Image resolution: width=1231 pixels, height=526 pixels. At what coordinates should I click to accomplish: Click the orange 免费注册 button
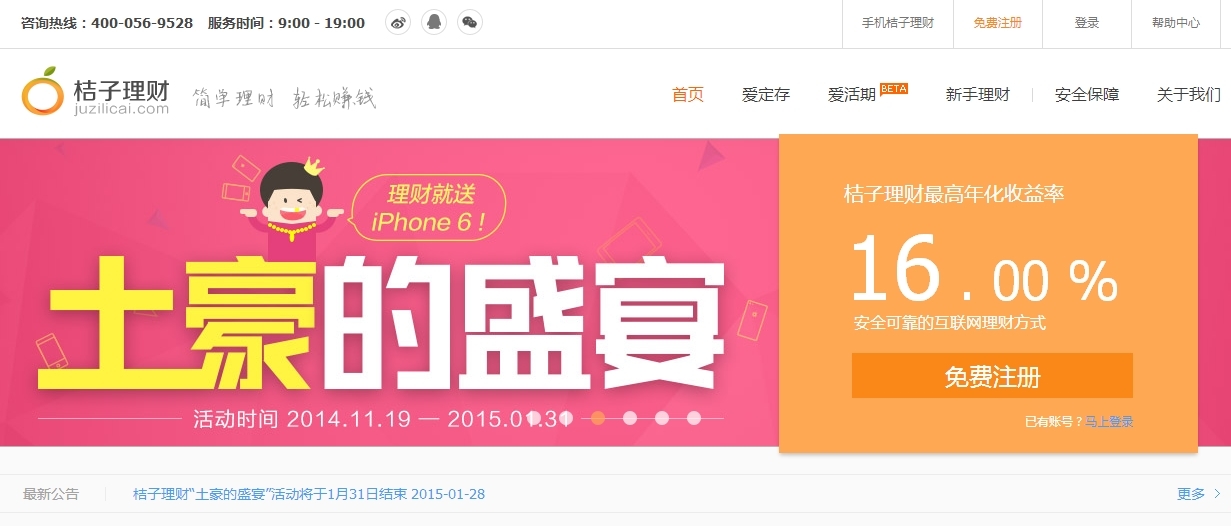(x=992, y=376)
